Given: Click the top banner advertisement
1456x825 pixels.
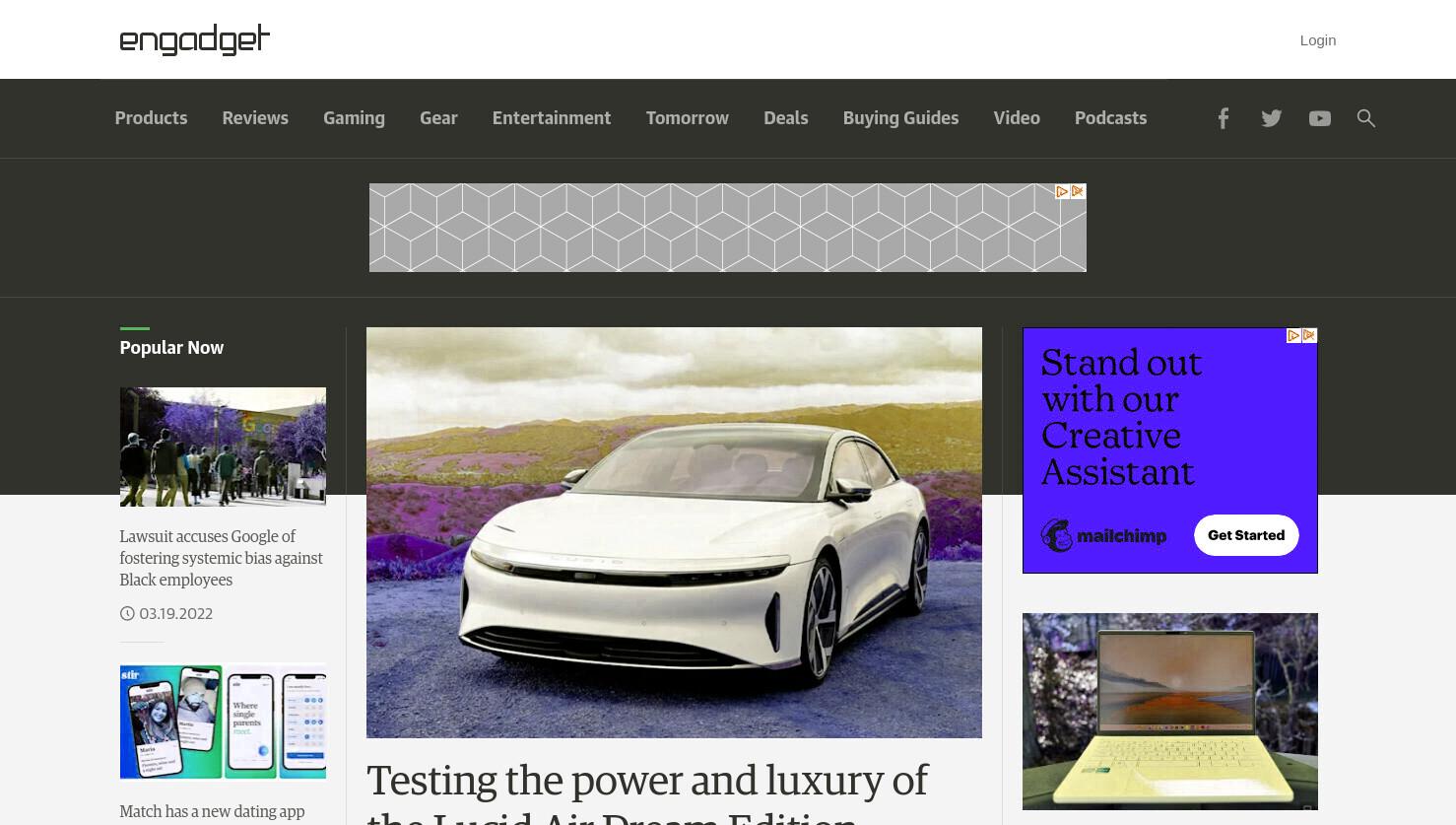Looking at the screenshot, I should (x=728, y=228).
